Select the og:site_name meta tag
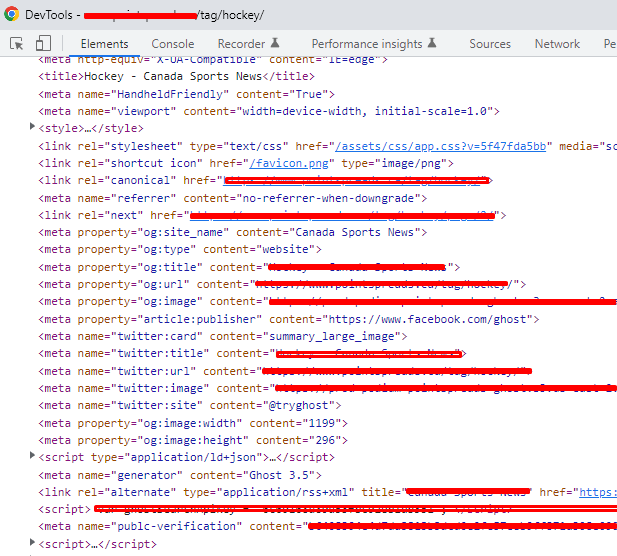 (x=233, y=233)
